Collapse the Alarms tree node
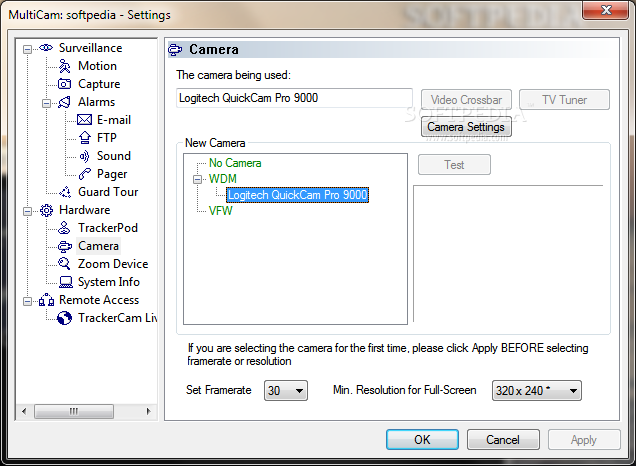Viewport: 636px width, 466px height. click(x=46, y=103)
